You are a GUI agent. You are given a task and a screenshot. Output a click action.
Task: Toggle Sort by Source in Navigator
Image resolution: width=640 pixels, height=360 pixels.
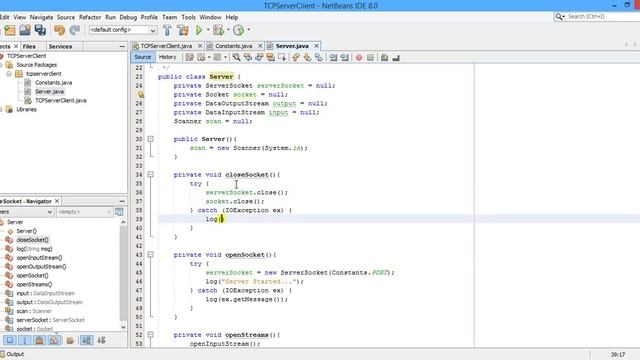click(x=102, y=340)
